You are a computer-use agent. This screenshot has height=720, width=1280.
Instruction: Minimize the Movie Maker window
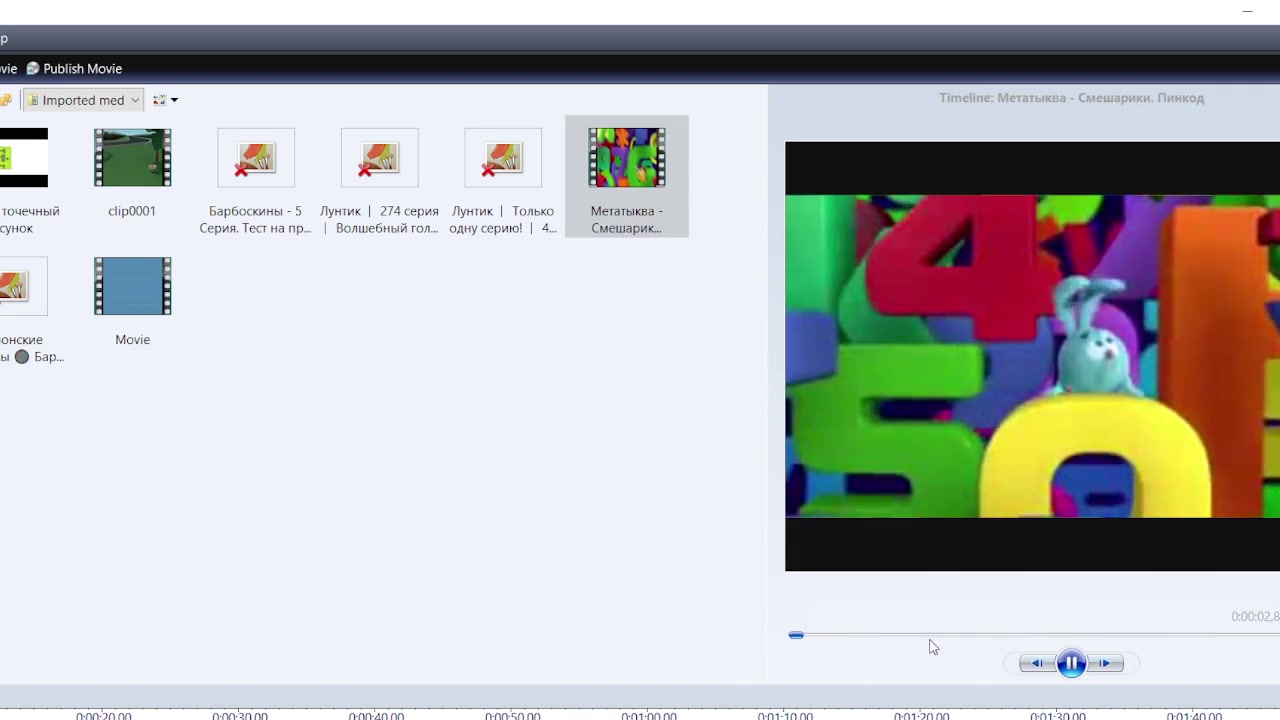tap(1247, 12)
